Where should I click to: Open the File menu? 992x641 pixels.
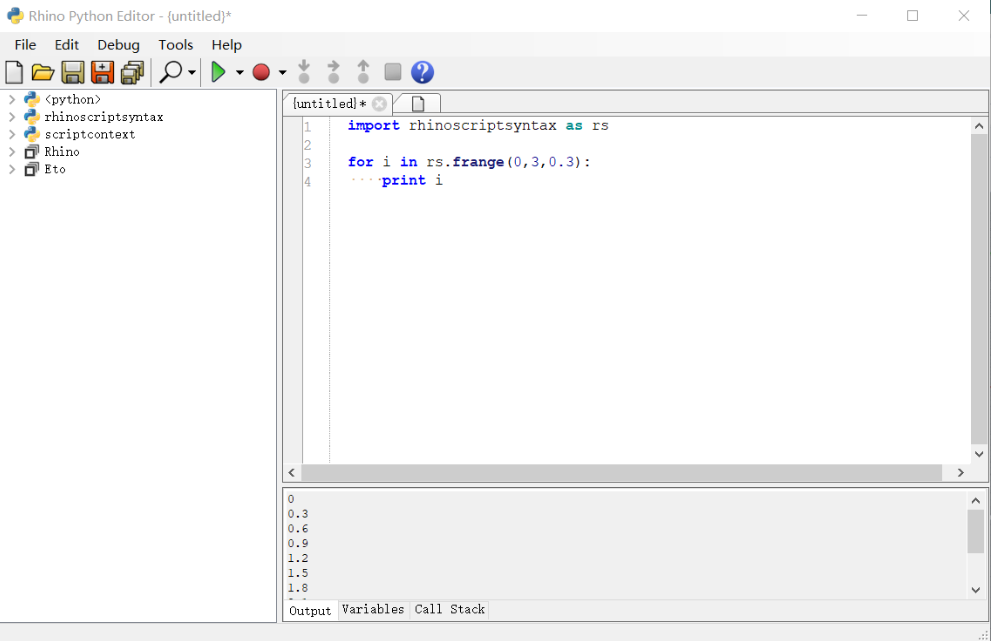(x=25, y=45)
